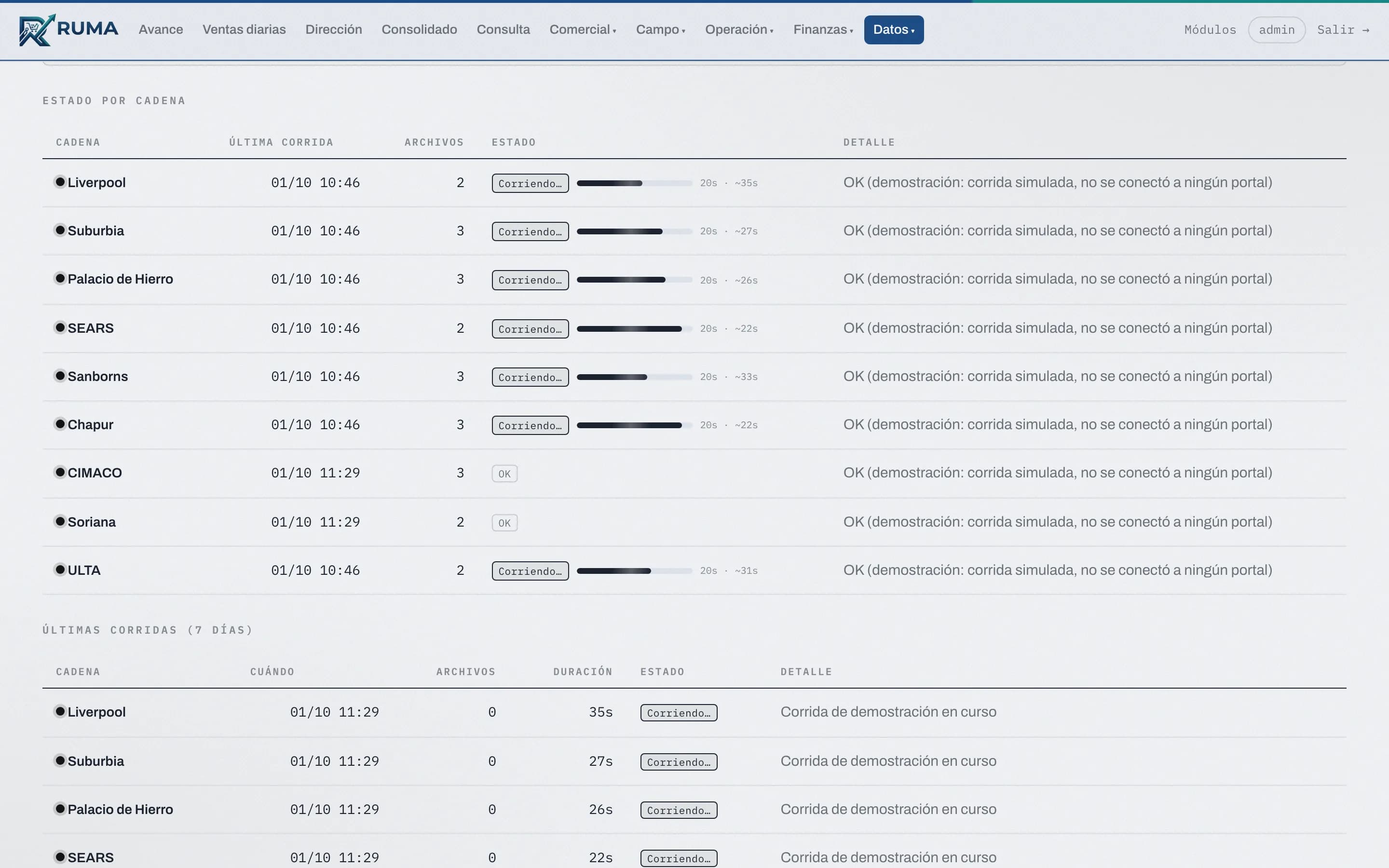Click the ESTADO POR CADENA section heading
1389x868 pixels.
pos(114,100)
